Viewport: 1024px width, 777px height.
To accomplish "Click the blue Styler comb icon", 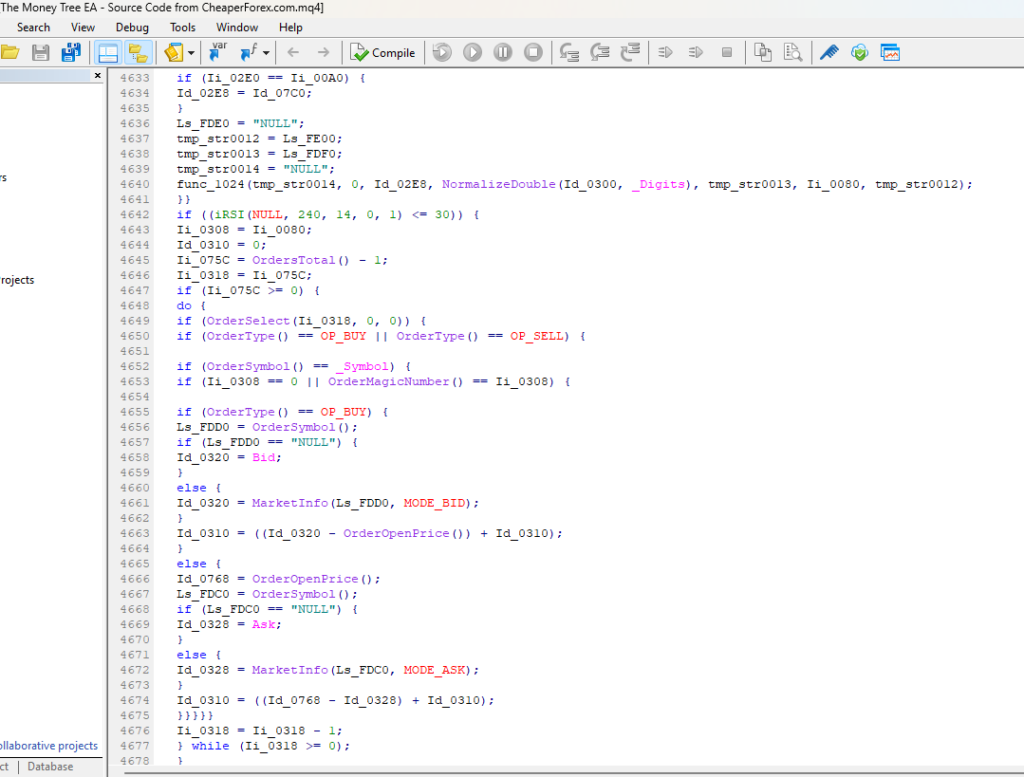I will point(829,52).
